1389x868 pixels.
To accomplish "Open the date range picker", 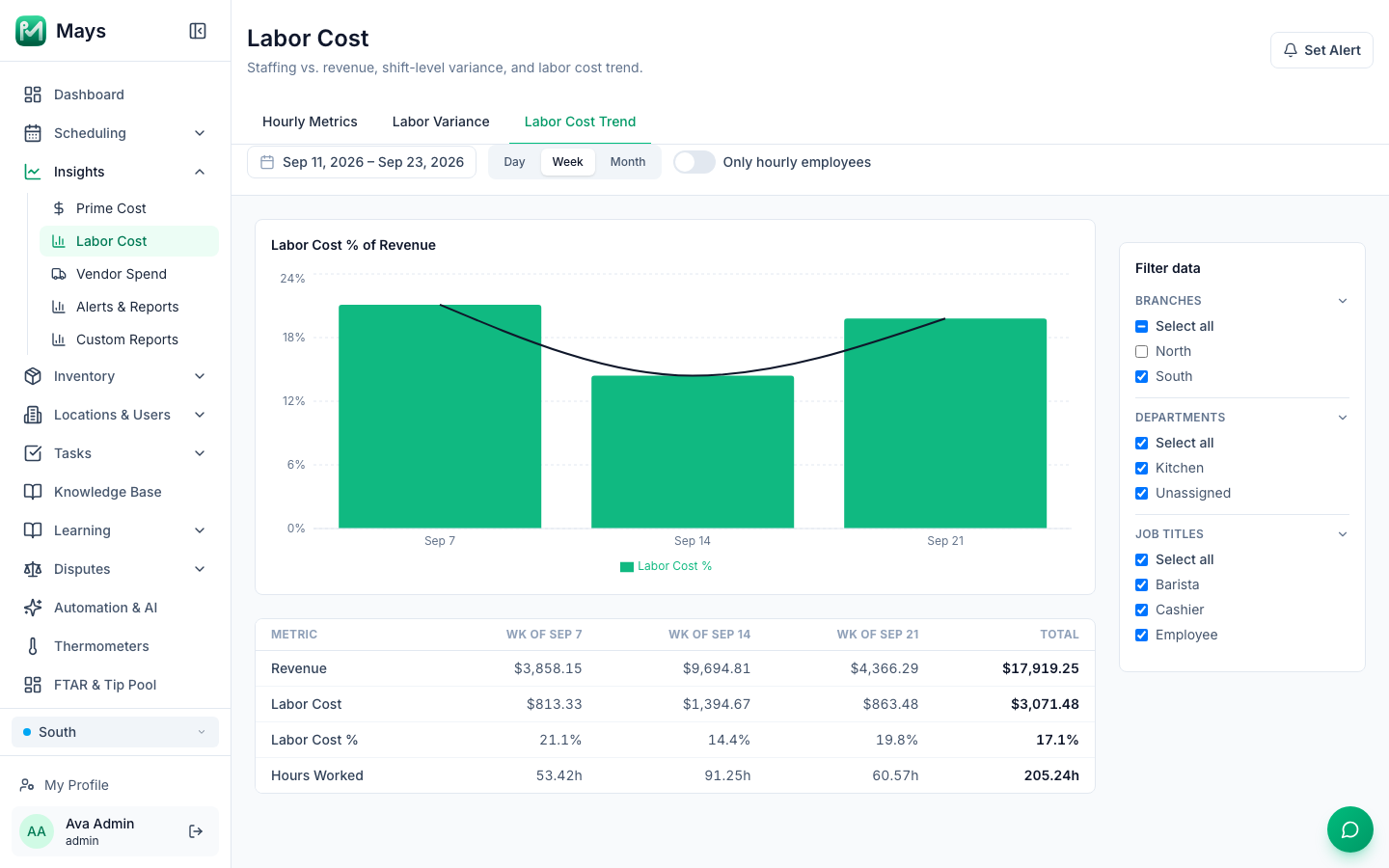I will point(362,162).
